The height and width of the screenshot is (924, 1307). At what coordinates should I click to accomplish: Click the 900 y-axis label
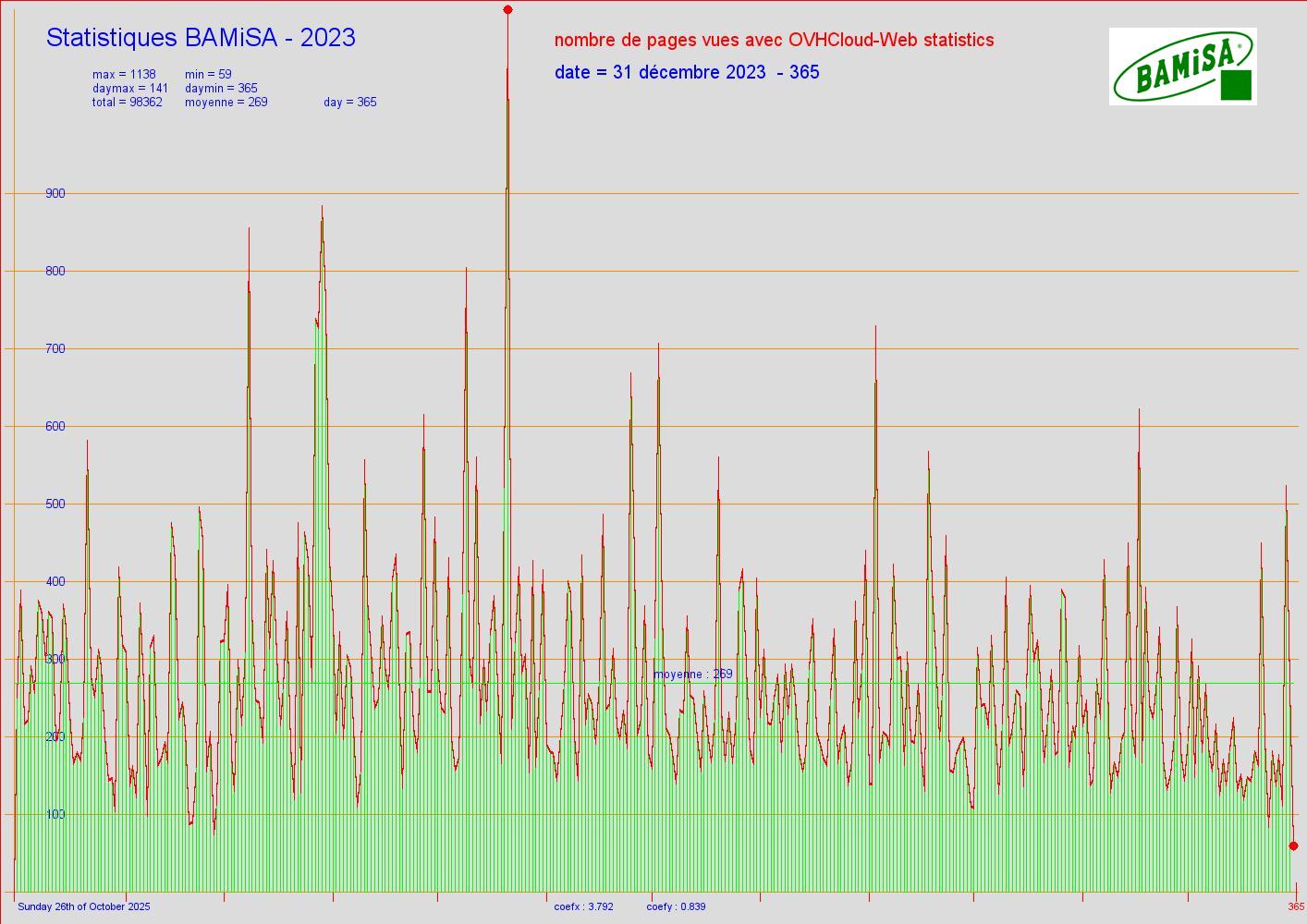tap(55, 193)
